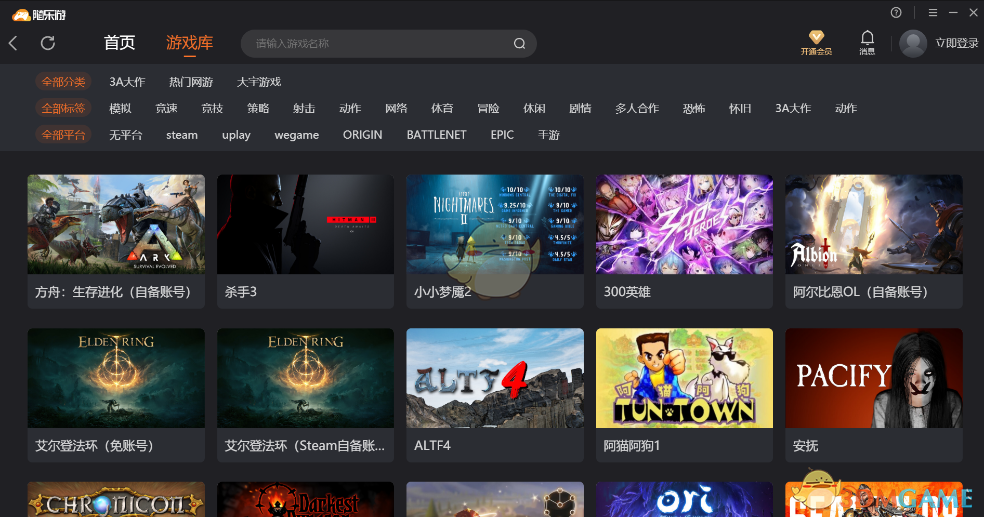Open the ARK 方舟:生存进化 game thumbnail
Viewport: 984px width, 517px height.
[x=116, y=224]
